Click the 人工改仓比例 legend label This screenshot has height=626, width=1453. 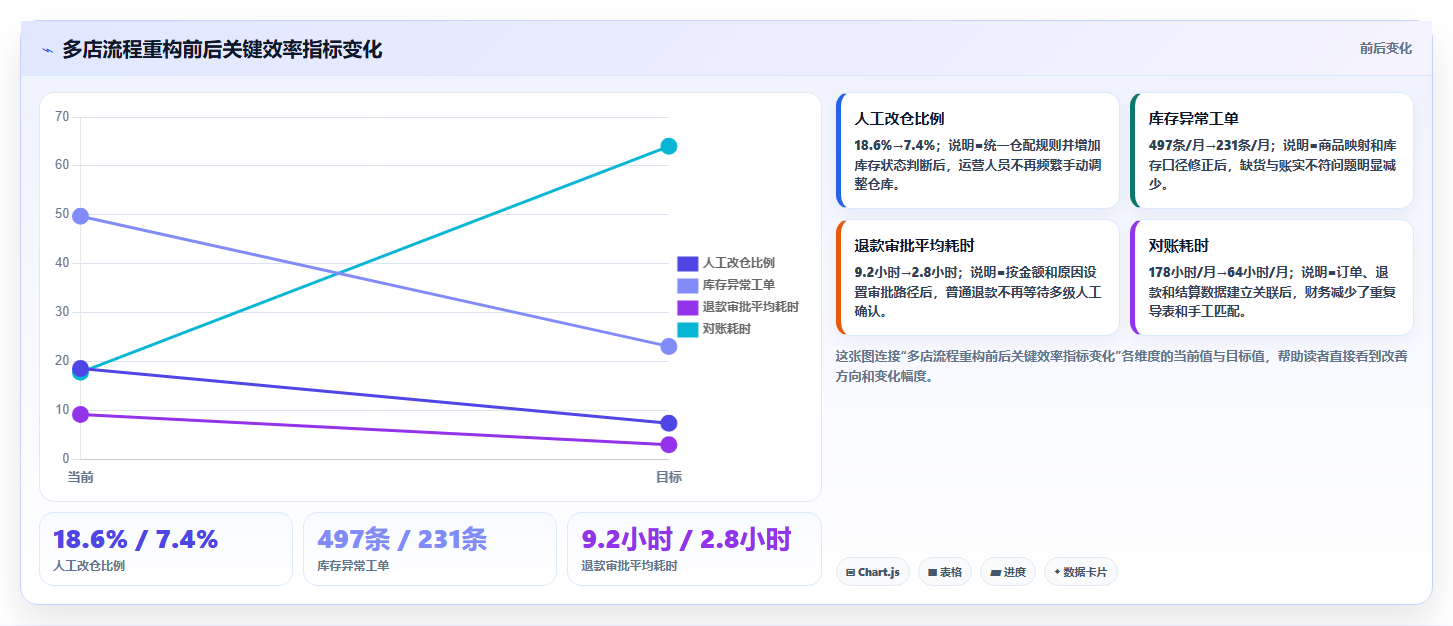[738, 263]
